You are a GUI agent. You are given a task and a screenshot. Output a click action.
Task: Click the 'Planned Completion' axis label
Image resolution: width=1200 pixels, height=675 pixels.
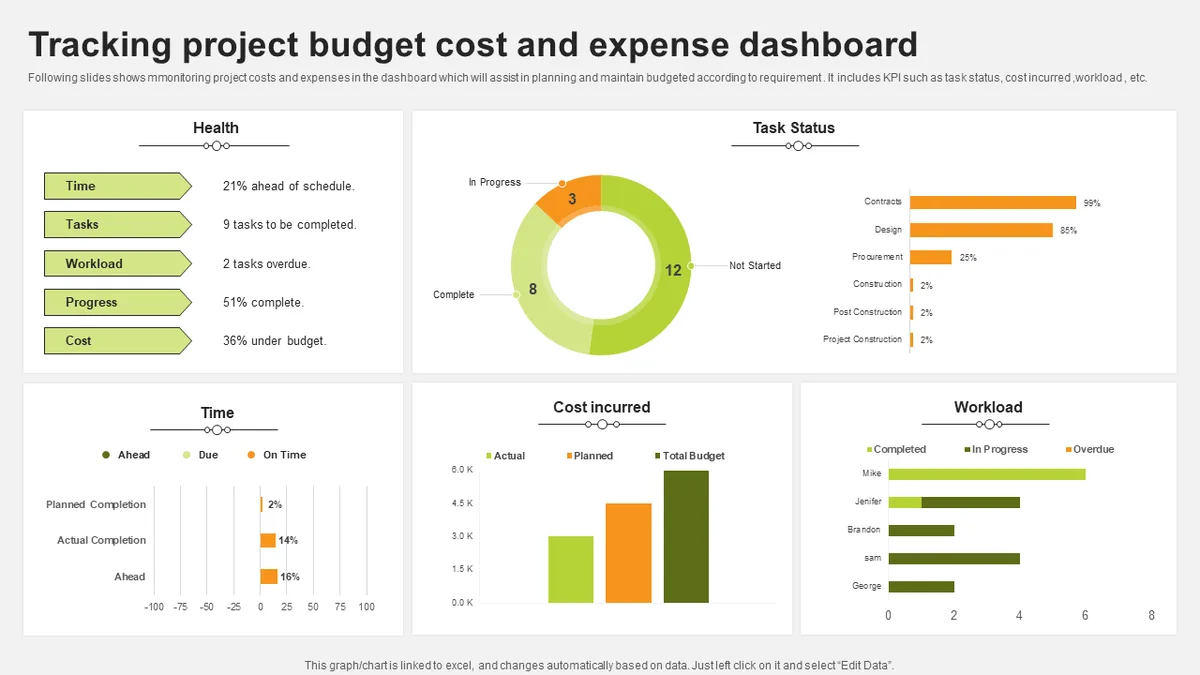96,505
